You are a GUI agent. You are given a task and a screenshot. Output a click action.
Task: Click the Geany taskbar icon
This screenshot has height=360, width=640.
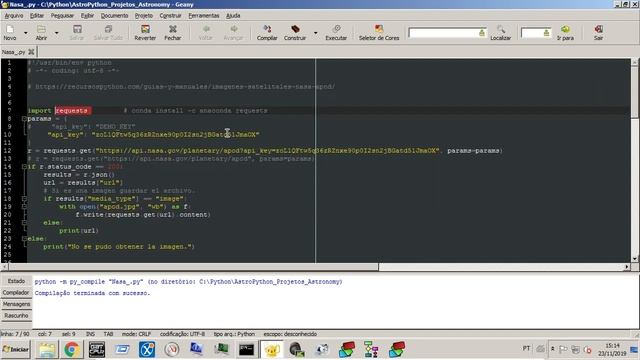coord(272,350)
